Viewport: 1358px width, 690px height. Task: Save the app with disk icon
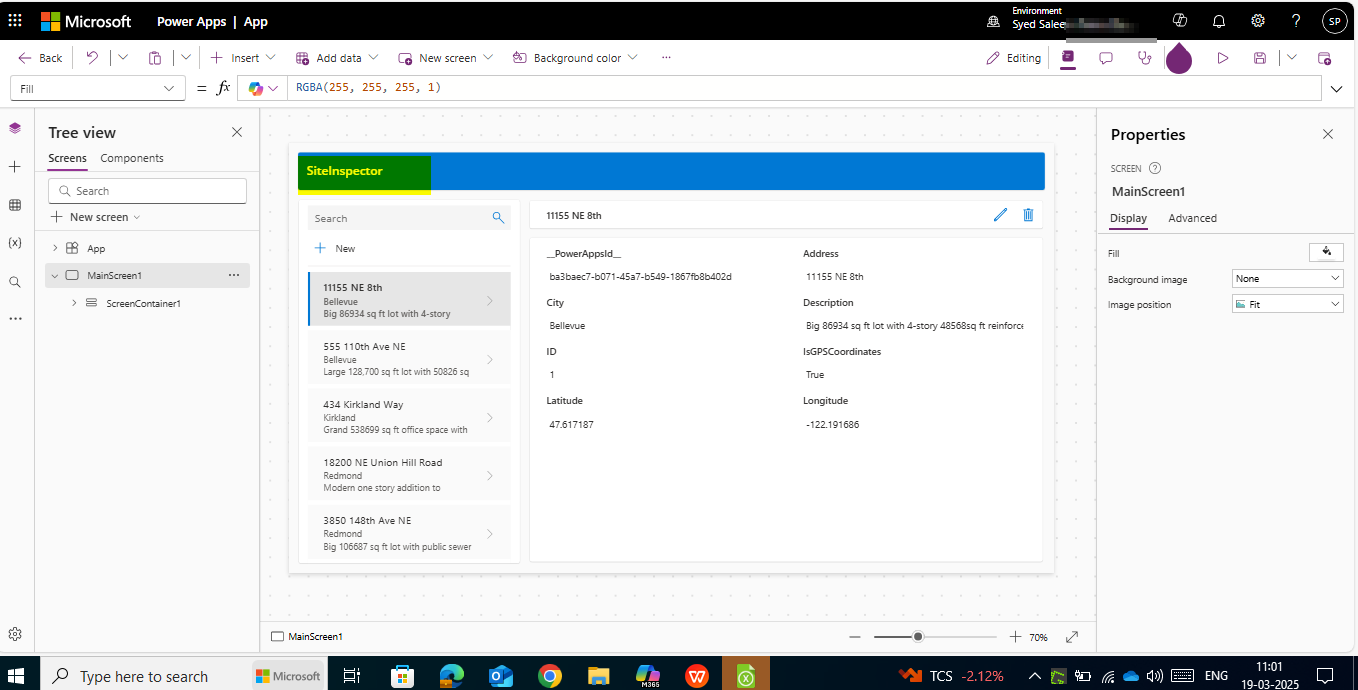(1260, 58)
